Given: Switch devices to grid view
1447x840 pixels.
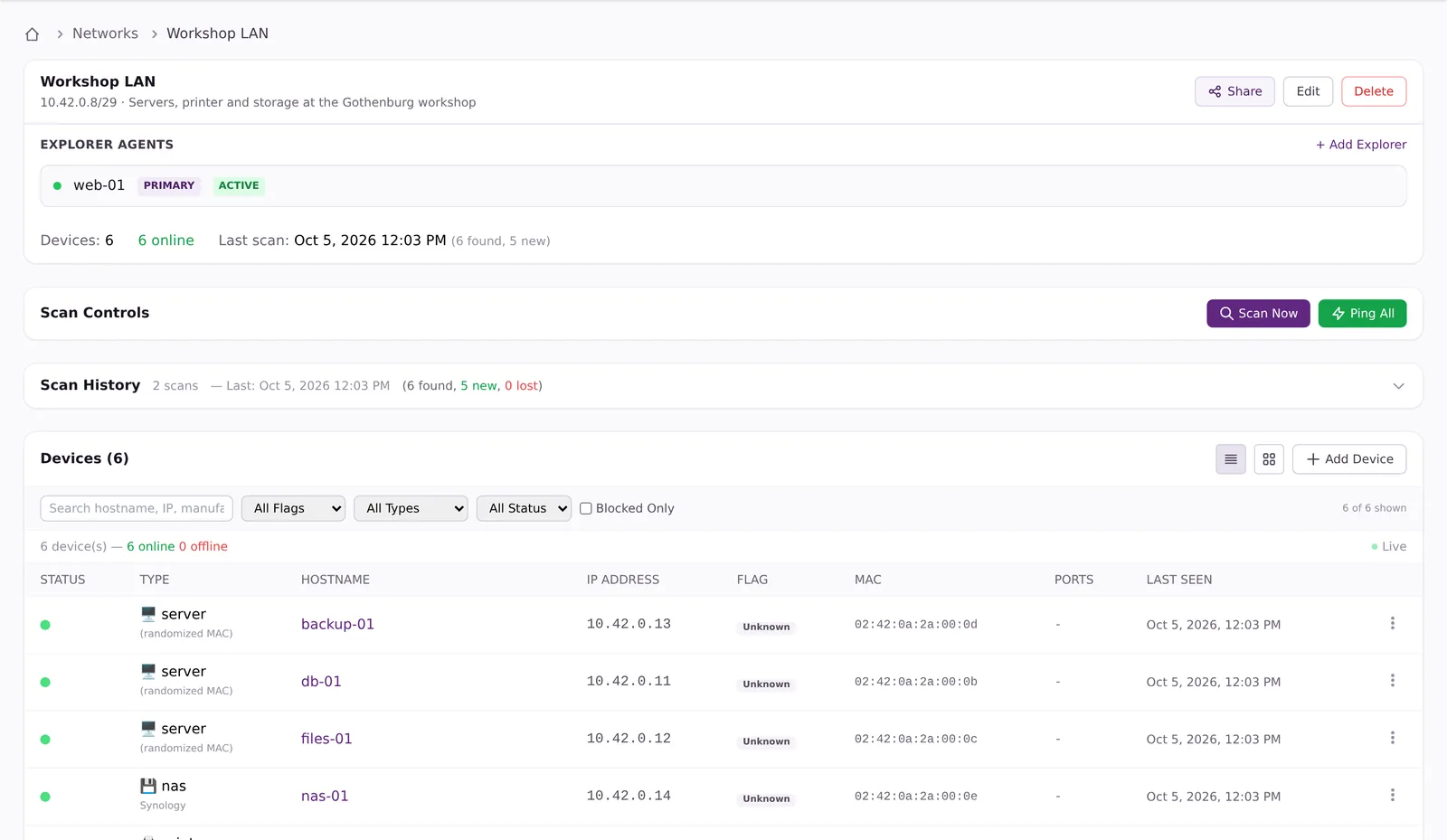Looking at the screenshot, I should tap(1269, 459).
